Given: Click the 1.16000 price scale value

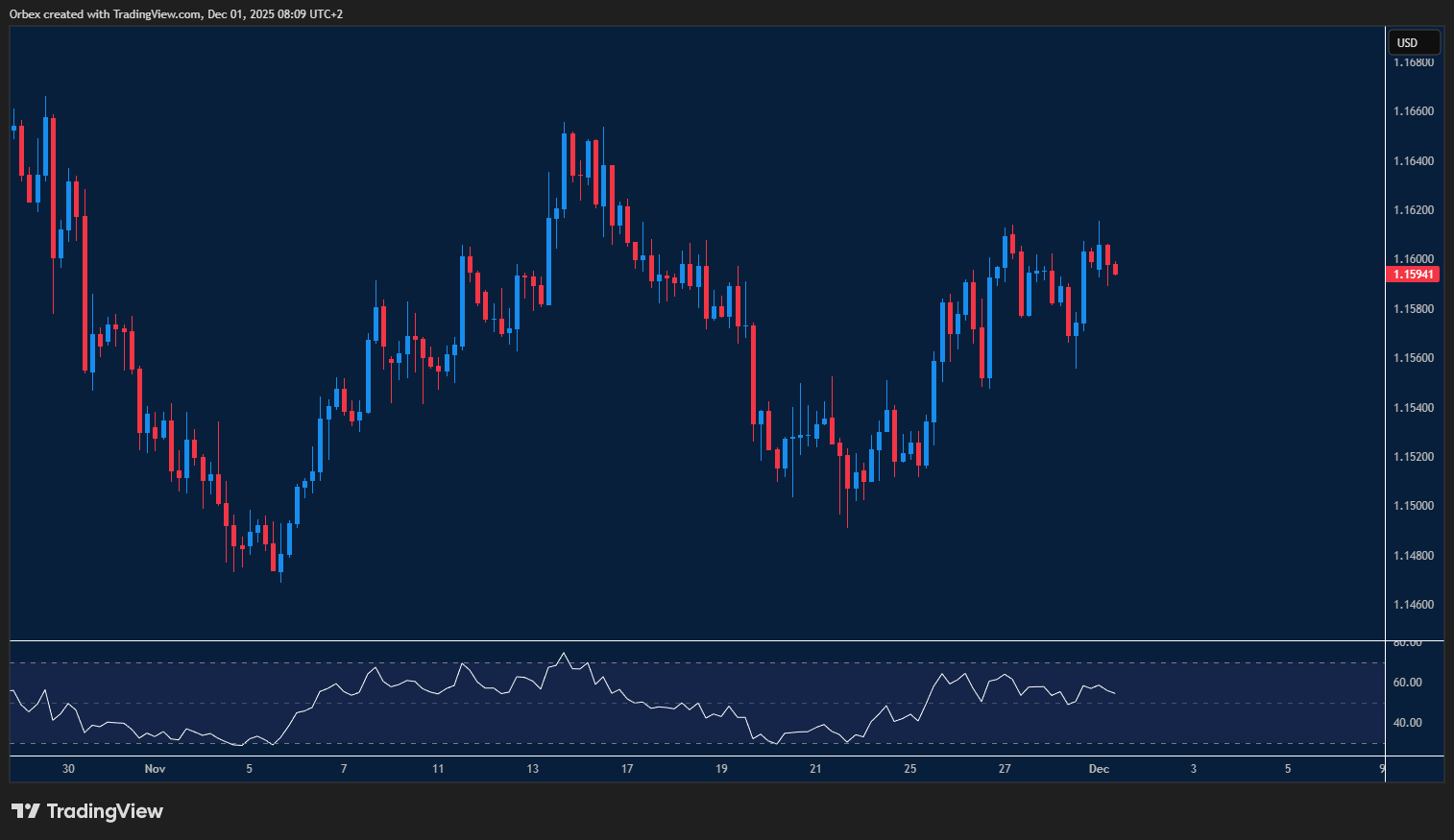Looking at the screenshot, I should pos(1412,259).
